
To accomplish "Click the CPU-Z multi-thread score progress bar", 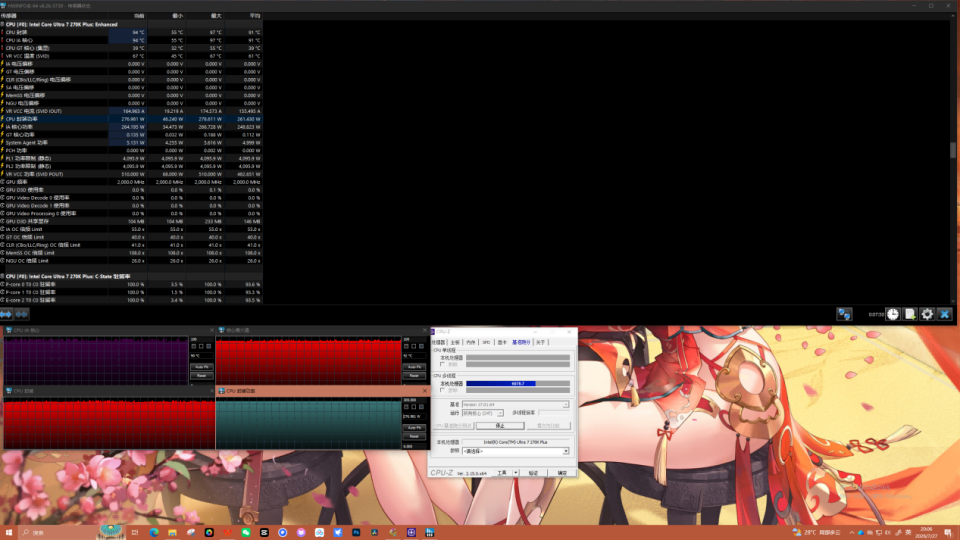I will (518, 383).
